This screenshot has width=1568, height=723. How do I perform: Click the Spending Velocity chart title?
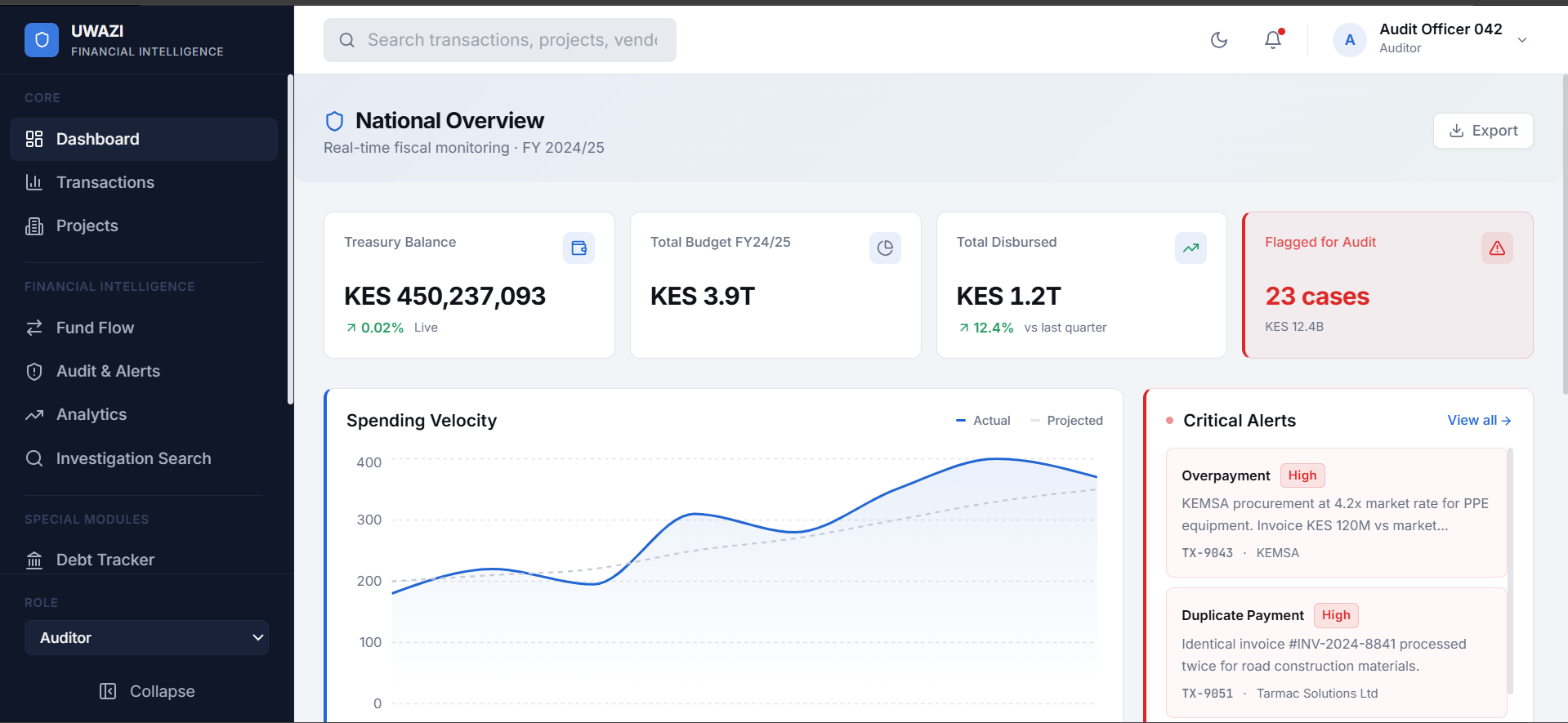pos(422,421)
